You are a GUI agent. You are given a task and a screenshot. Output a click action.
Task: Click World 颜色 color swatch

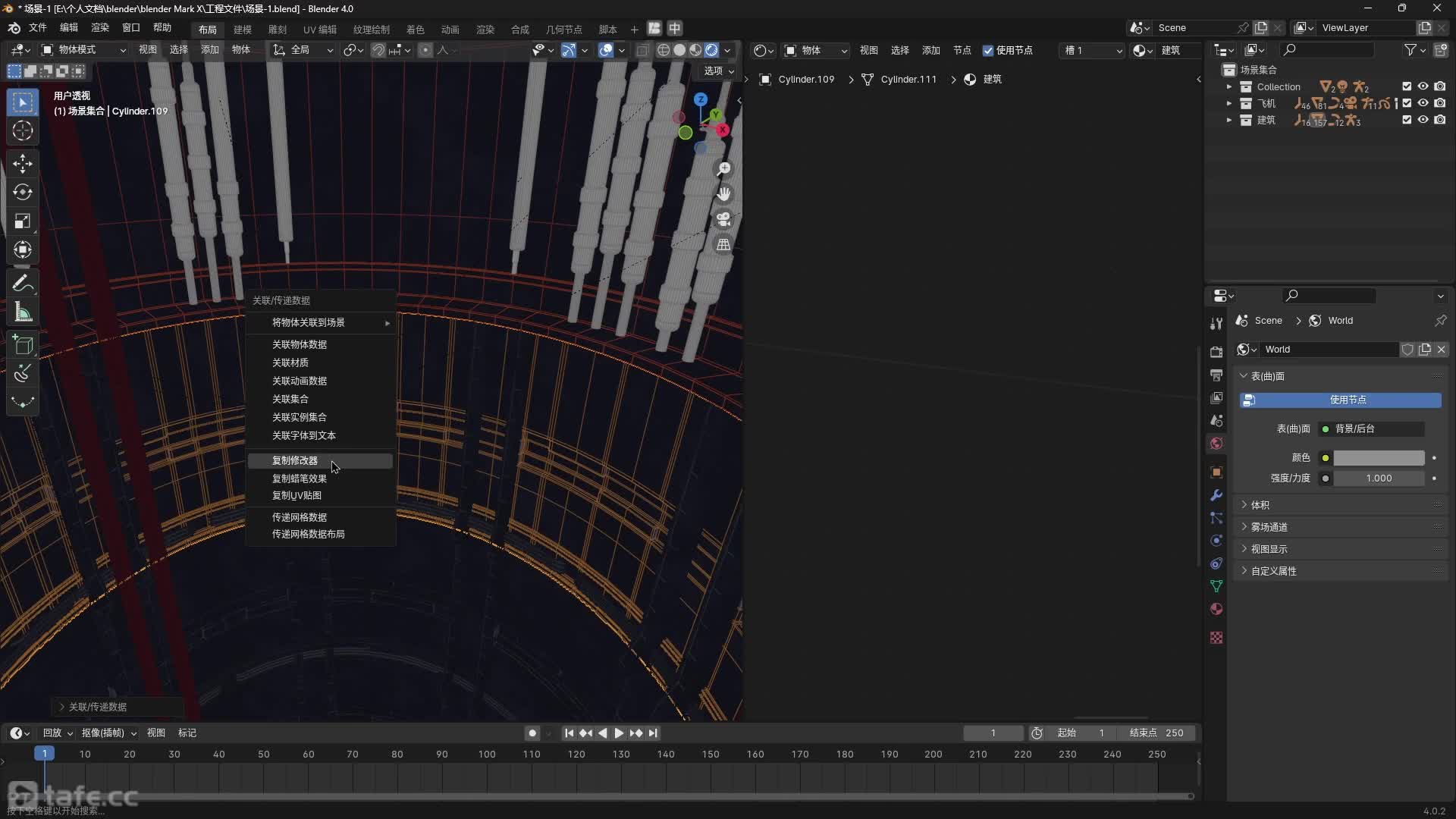pyautogui.click(x=1379, y=458)
